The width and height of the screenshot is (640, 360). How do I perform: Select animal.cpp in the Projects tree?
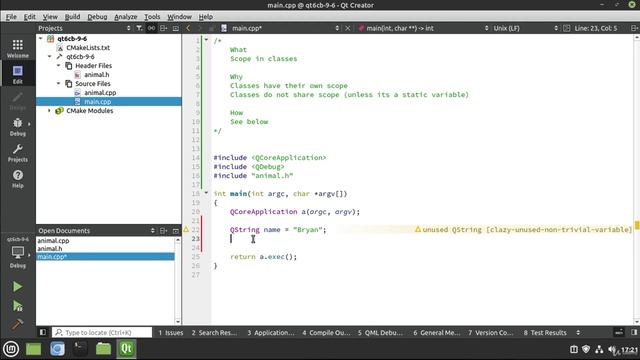100,92
